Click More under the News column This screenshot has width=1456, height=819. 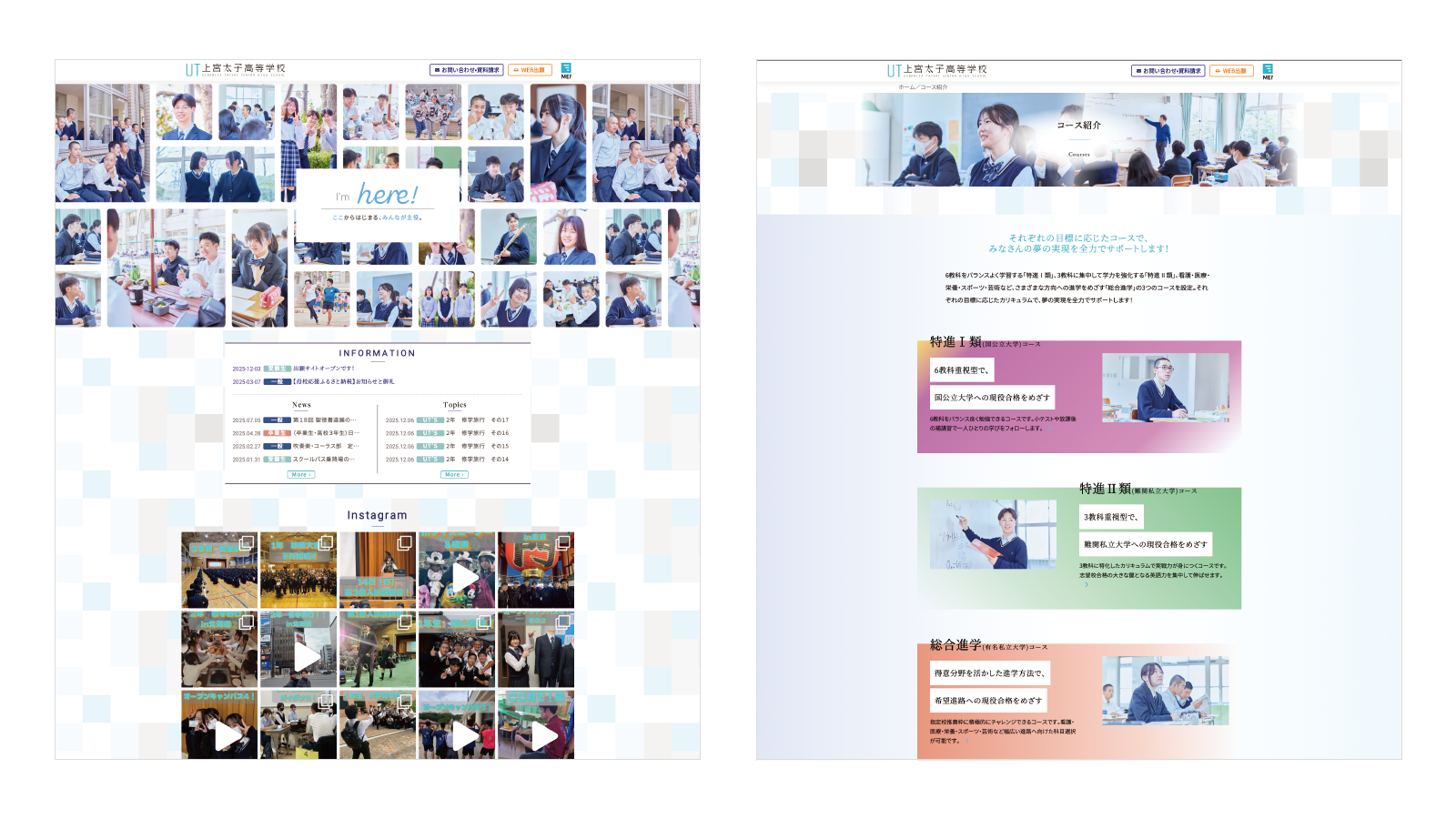(301, 475)
